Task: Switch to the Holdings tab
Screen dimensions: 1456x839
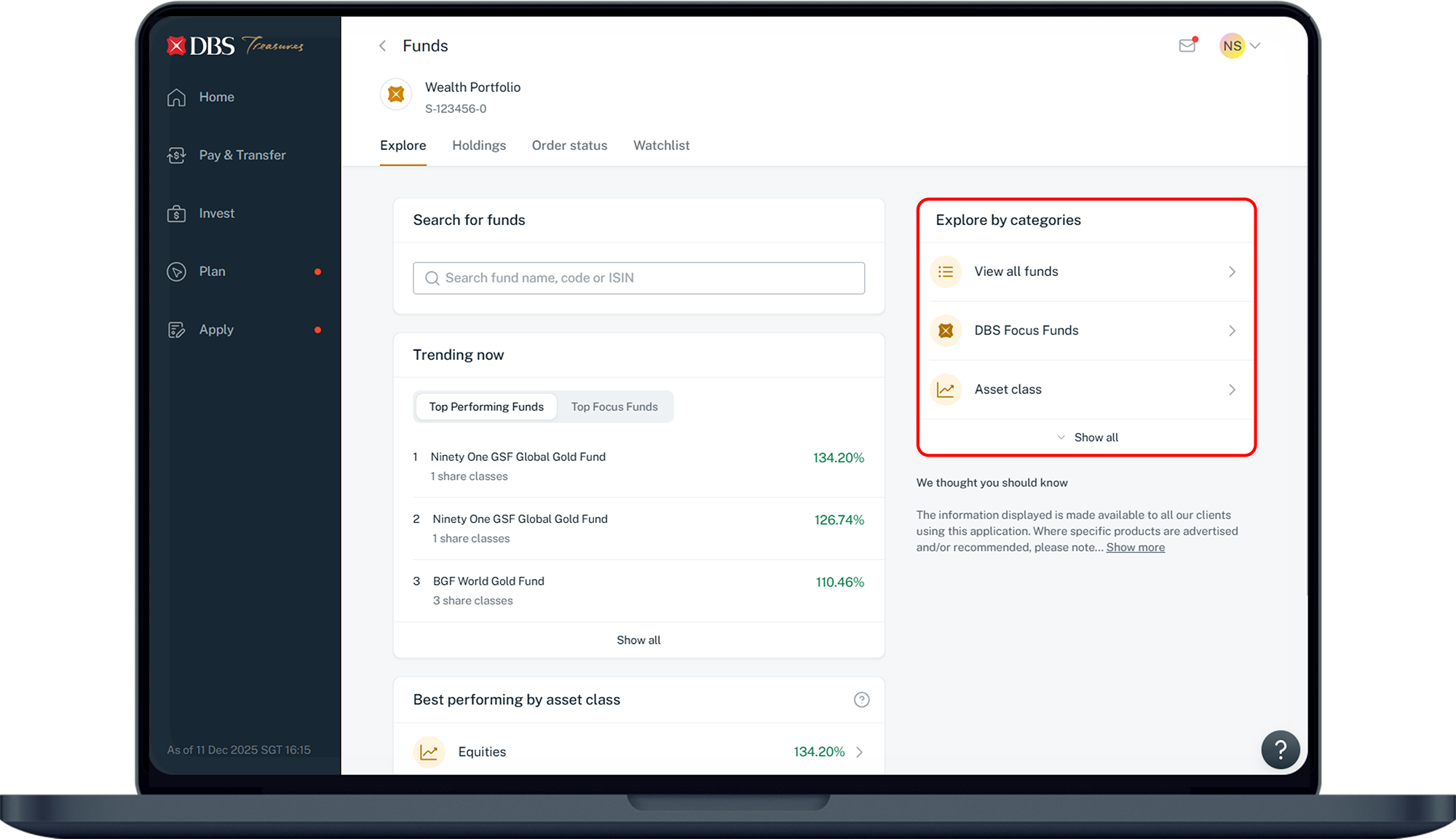Action: (479, 146)
